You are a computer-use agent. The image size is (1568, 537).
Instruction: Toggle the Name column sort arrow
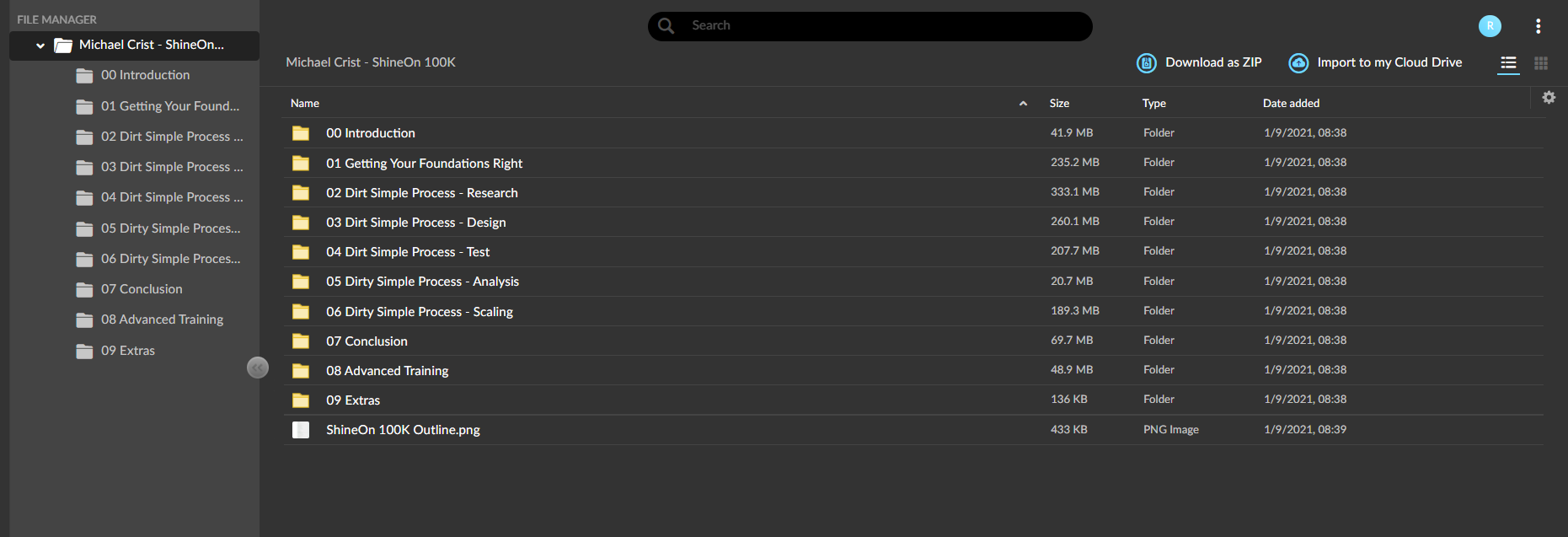point(1023,104)
